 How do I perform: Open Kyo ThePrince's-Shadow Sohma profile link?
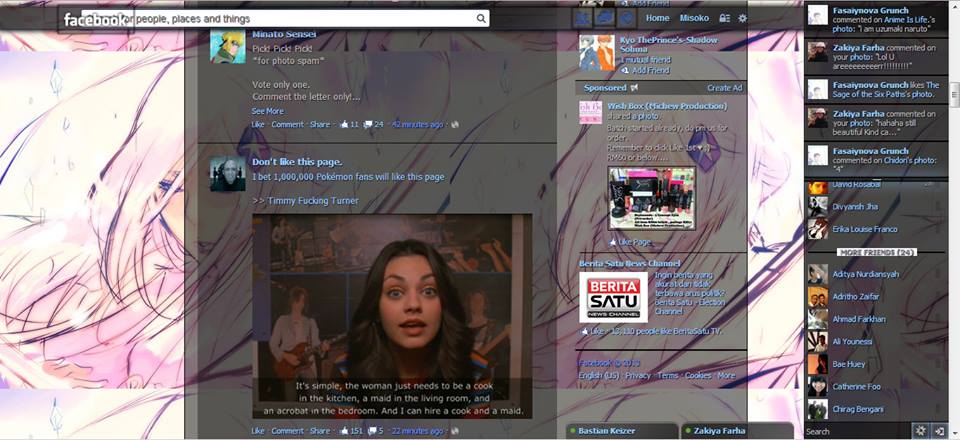[668, 44]
